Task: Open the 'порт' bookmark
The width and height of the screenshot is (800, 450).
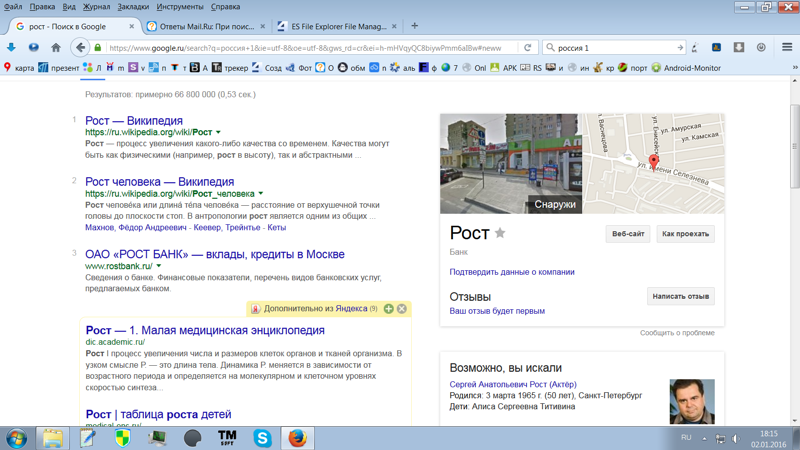Action: (632, 68)
